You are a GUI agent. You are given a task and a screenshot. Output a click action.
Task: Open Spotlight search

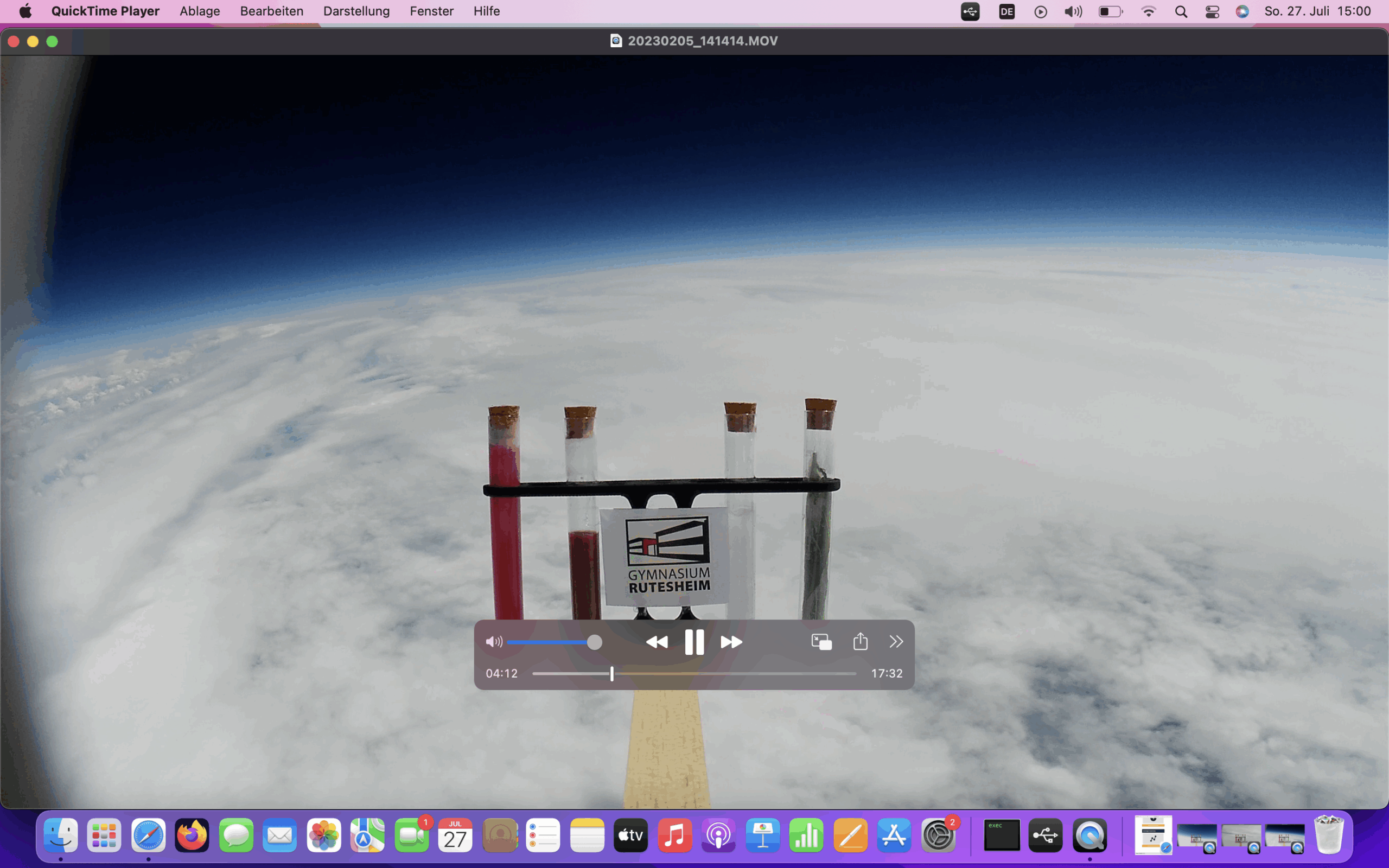point(1181,11)
